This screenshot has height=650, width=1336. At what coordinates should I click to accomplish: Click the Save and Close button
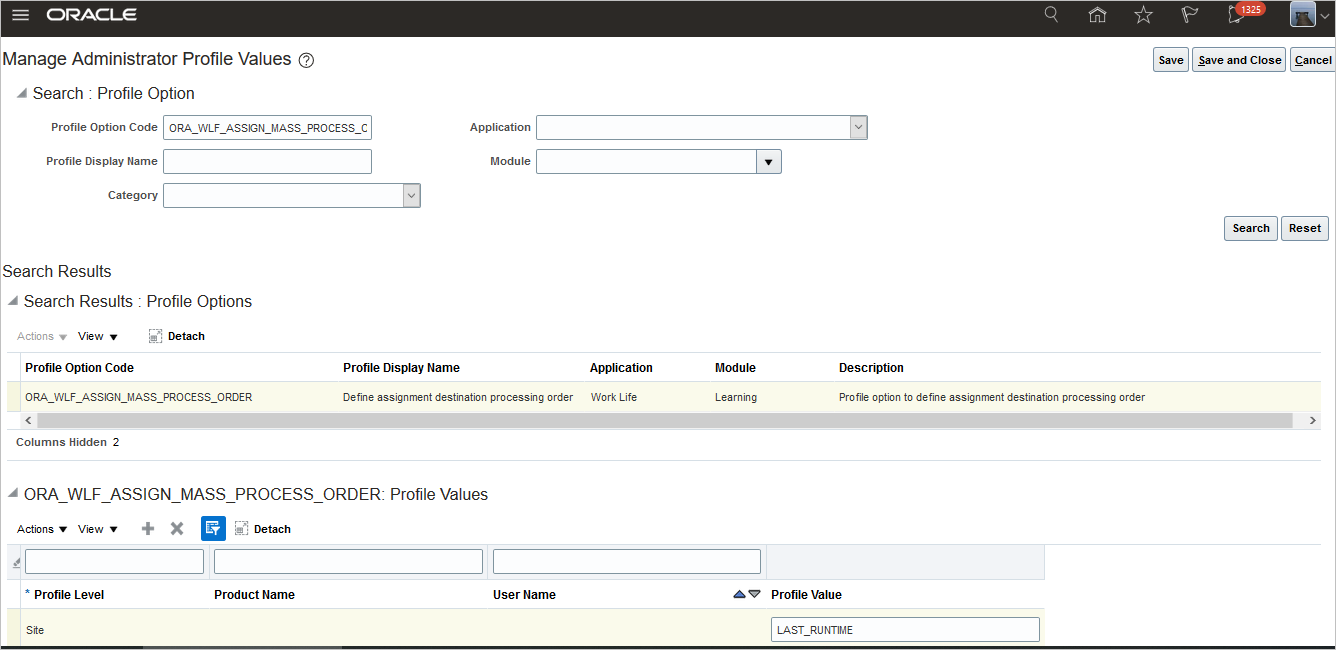pyautogui.click(x=1239, y=60)
